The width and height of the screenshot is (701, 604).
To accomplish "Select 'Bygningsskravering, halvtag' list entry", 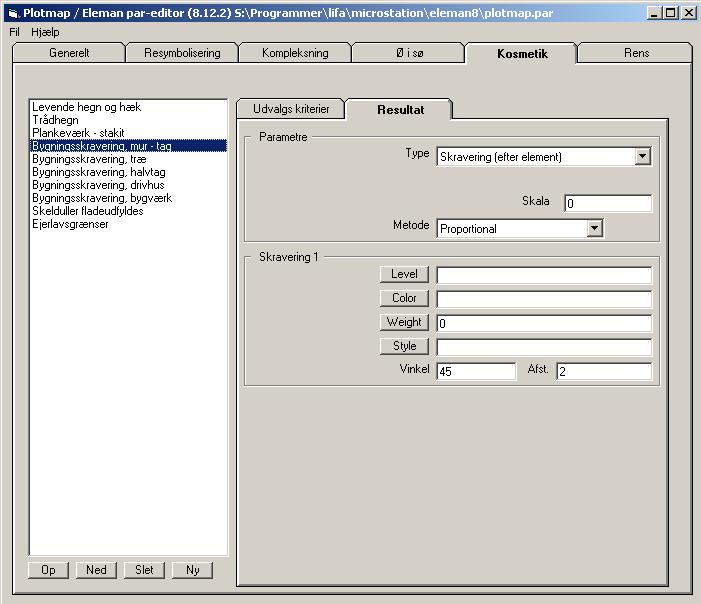I will pos(128,172).
